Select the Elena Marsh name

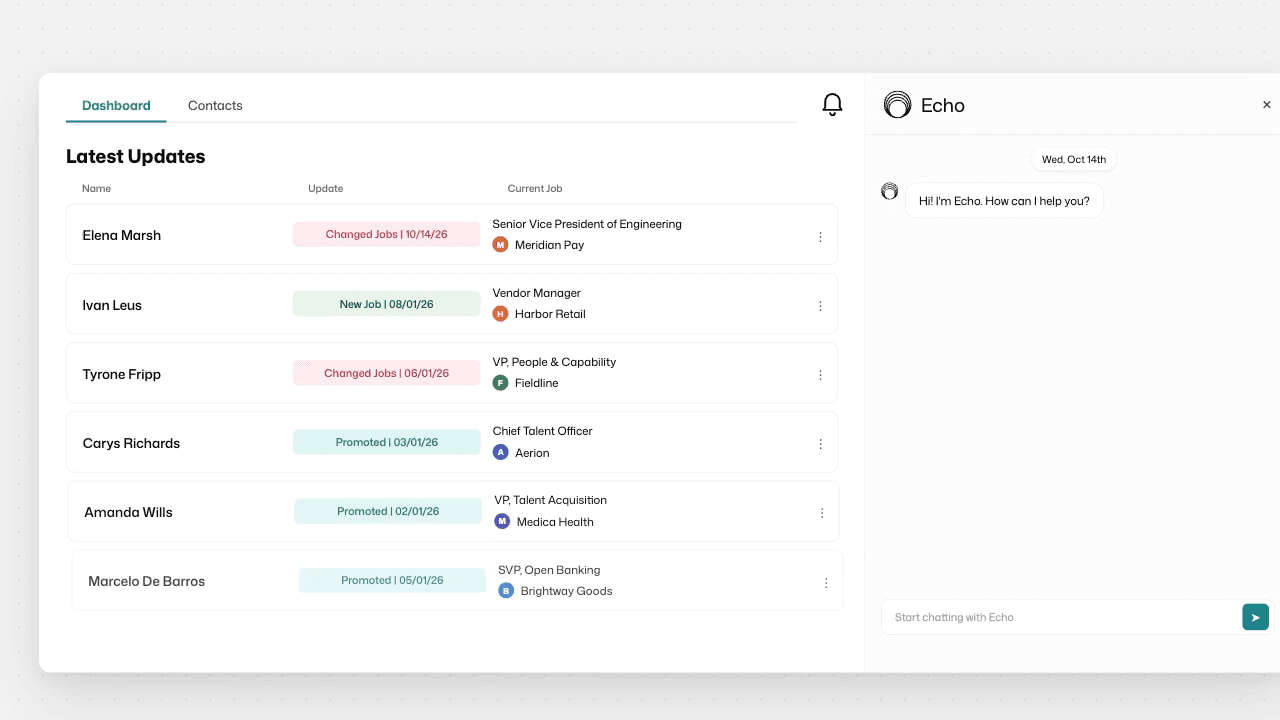[x=122, y=235]
